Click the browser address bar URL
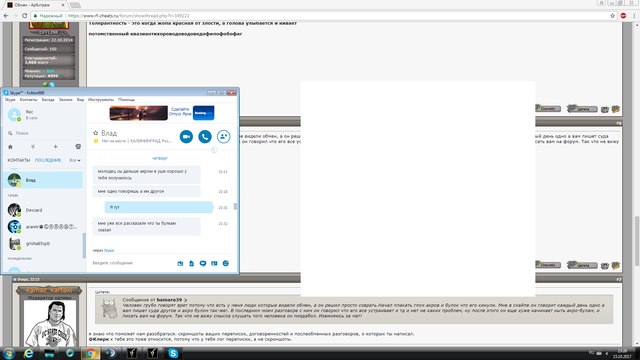 129,16
